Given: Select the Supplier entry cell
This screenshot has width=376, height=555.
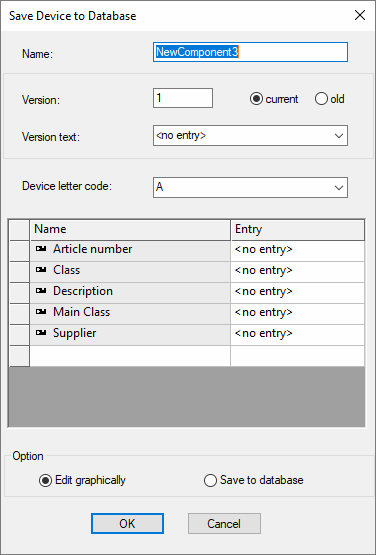Looking at the screenshot, I should click(x=298, y=334).
